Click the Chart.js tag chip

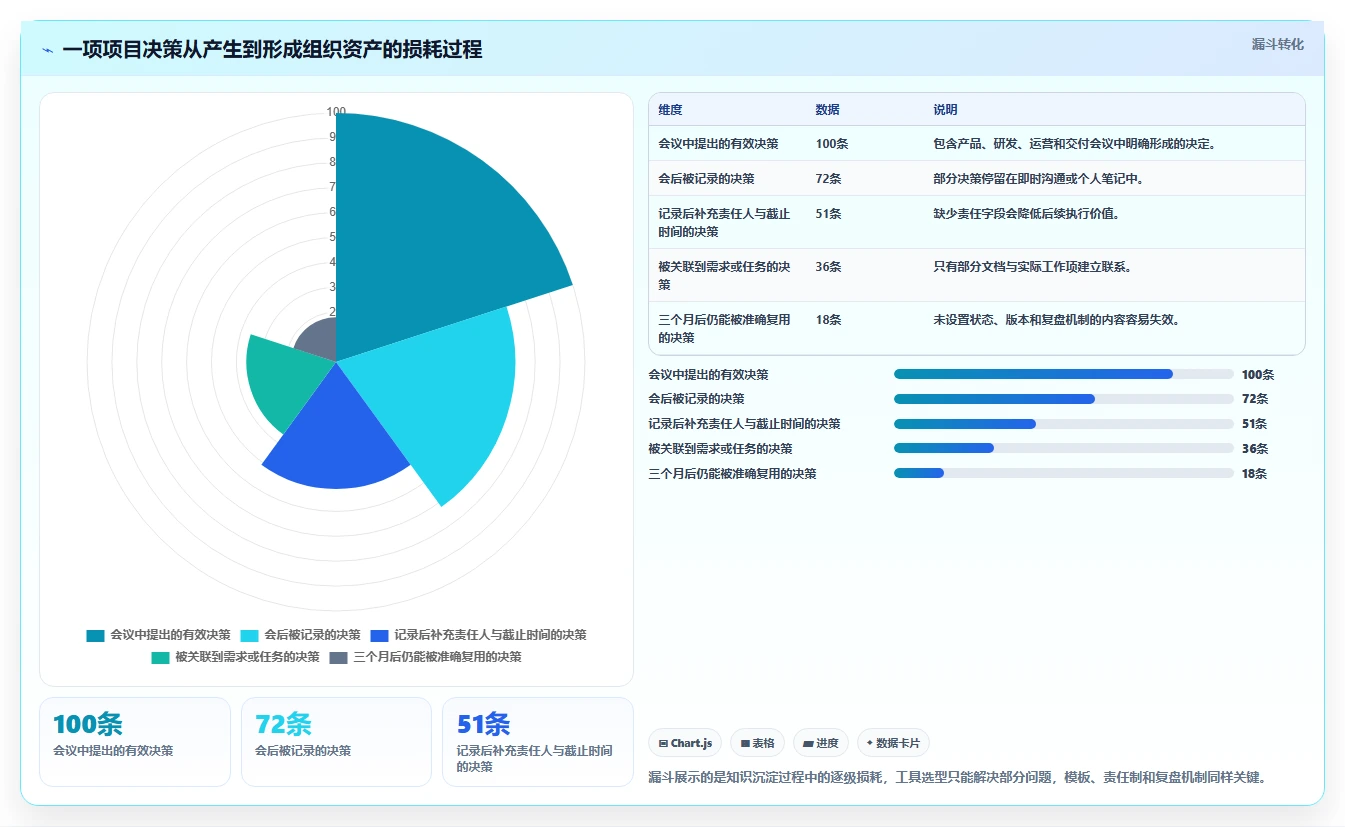coord(685,743)
